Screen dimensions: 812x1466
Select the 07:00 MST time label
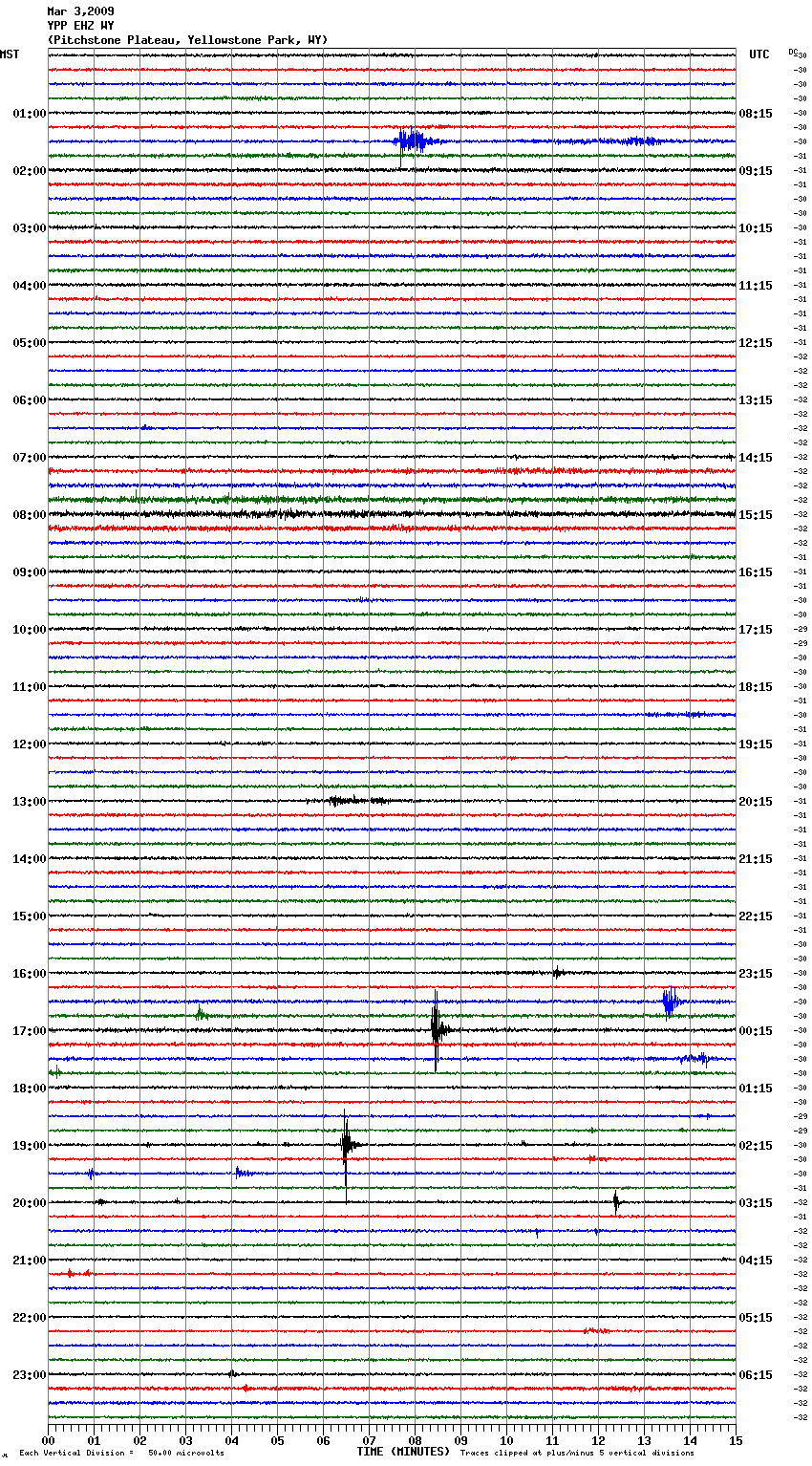[30, 458]
